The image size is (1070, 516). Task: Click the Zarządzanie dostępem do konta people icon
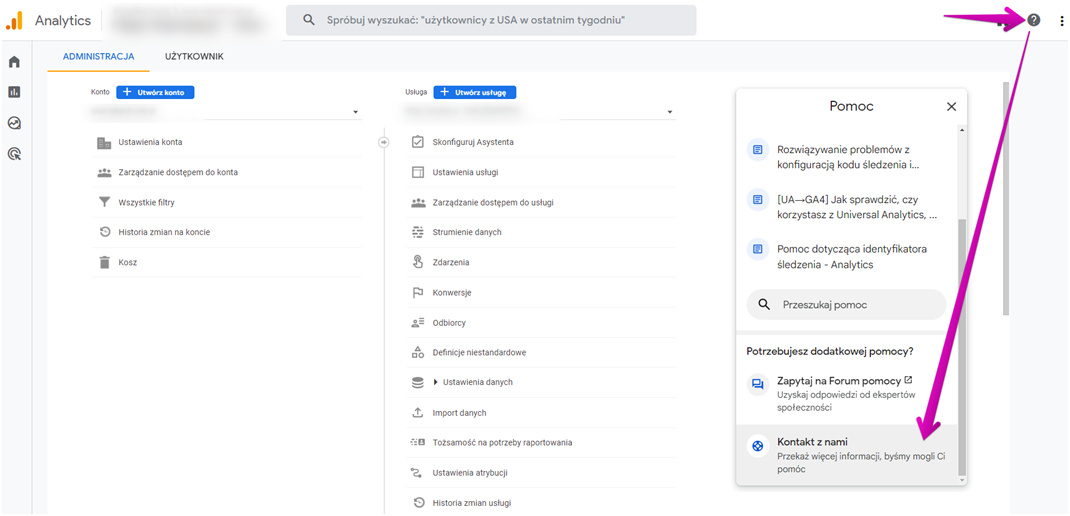point(104,173)
